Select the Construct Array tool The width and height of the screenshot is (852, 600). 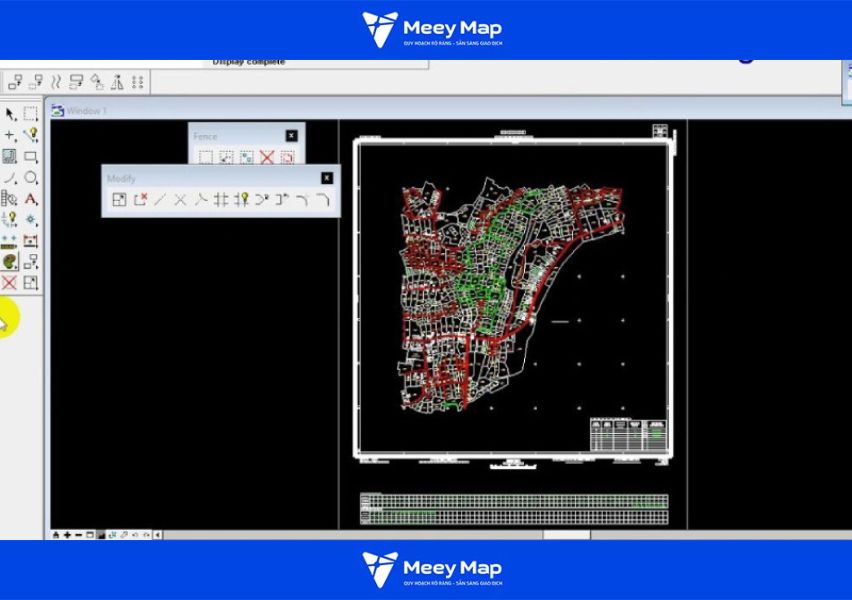[x=137, y=82]
